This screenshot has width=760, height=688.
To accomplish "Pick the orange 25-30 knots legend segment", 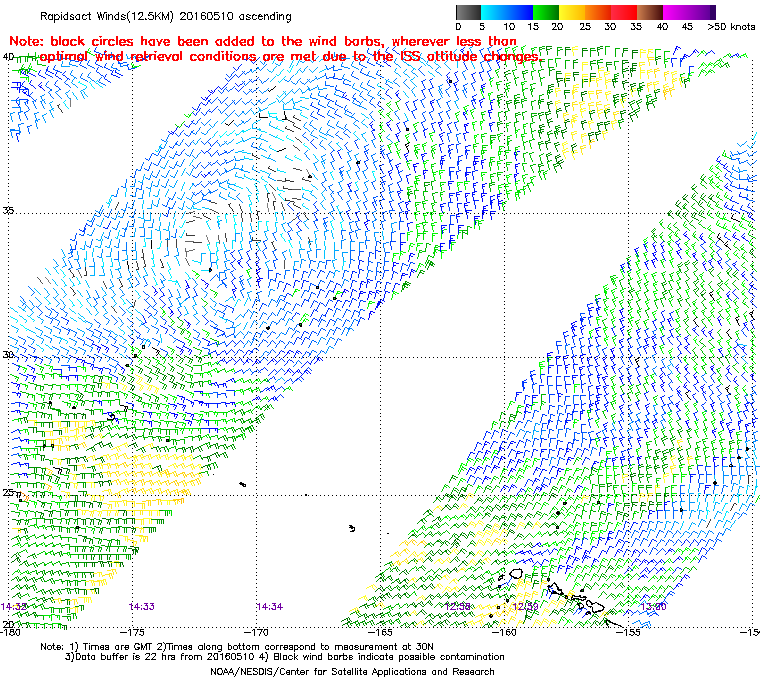I will pos(598,12).
